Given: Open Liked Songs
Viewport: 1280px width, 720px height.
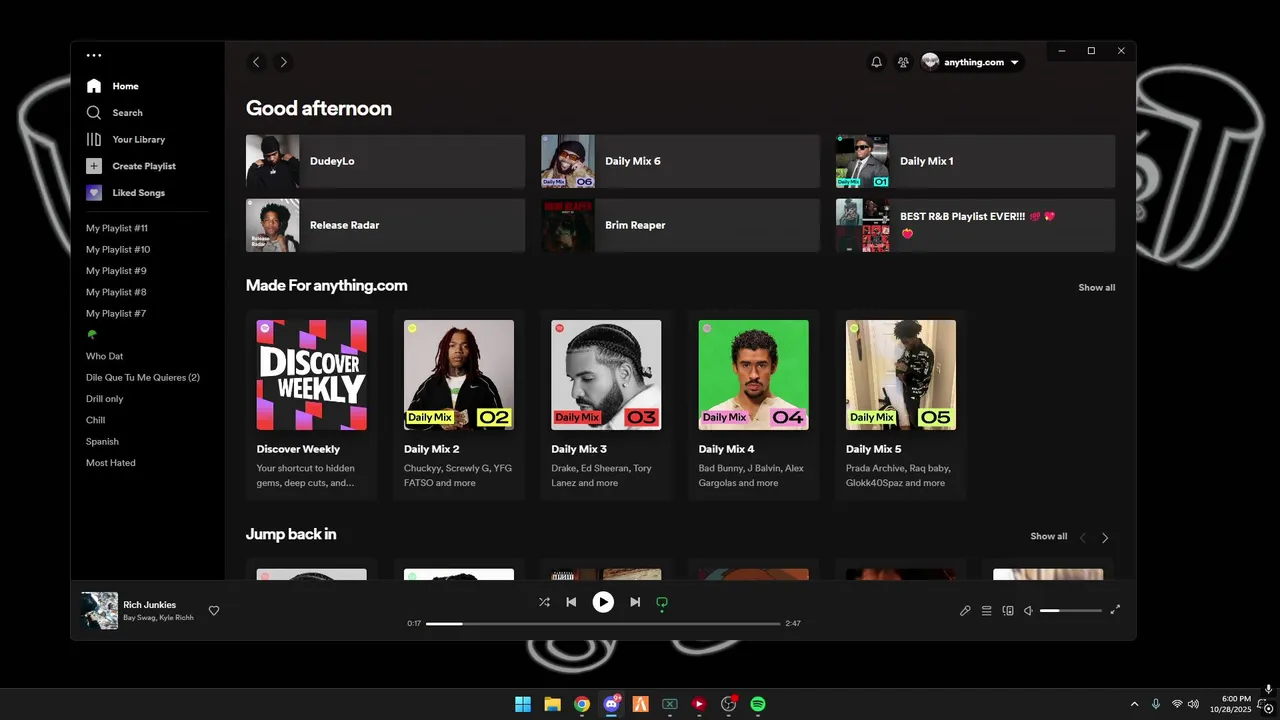Looking at the screenshot, I should 125,193.
